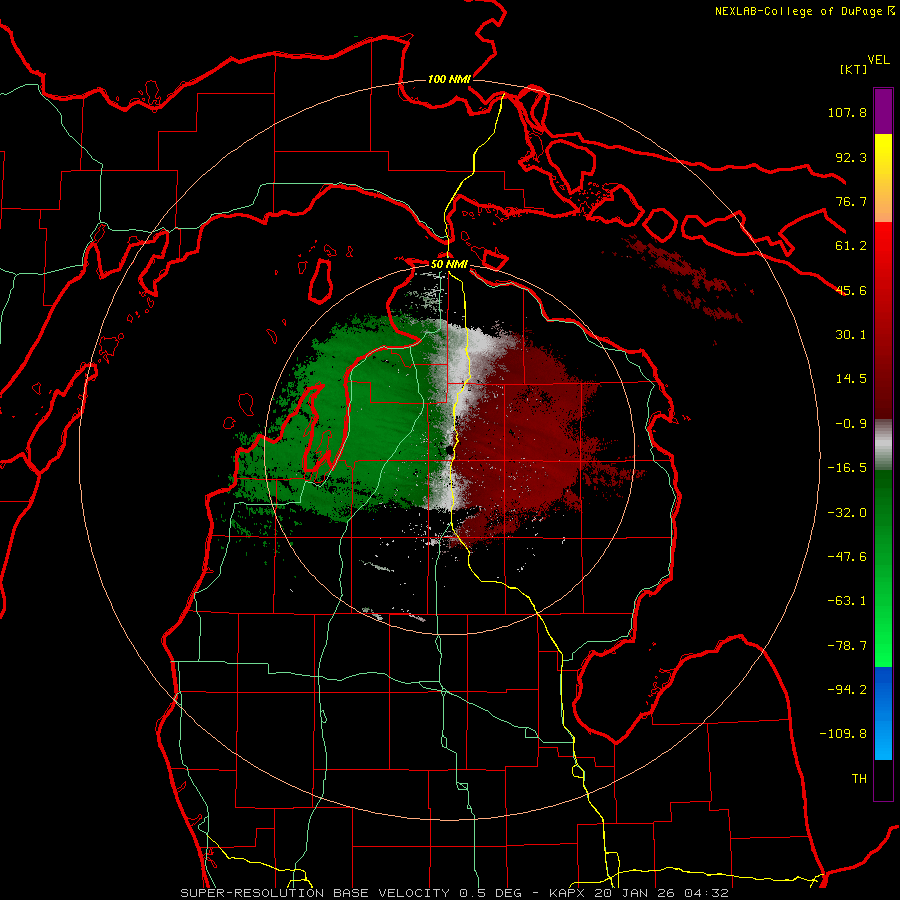Select the 14.5 scale value

click(x=851, y=379)
